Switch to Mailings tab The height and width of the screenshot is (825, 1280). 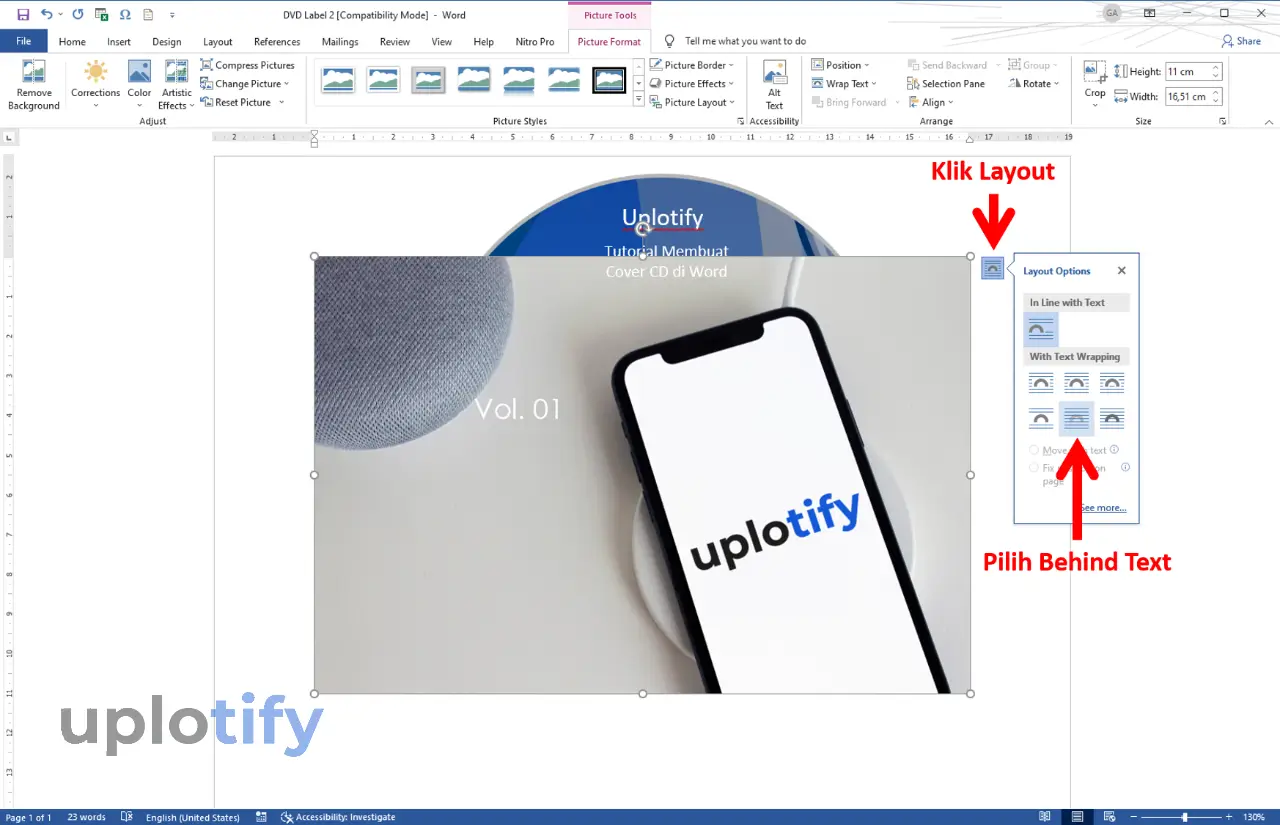click(340, 42)
